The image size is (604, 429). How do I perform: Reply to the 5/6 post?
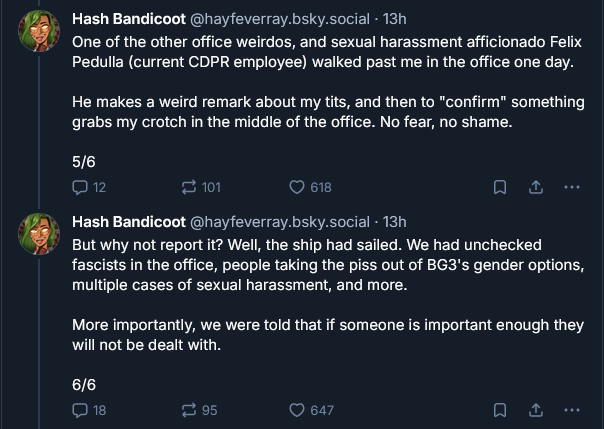(x=81, y=187)
